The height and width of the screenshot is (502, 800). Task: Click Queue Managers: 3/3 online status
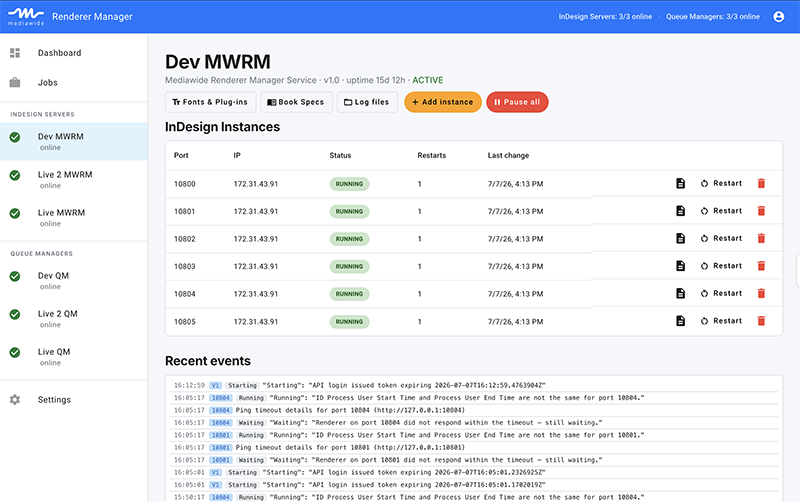tap(713, 17)
